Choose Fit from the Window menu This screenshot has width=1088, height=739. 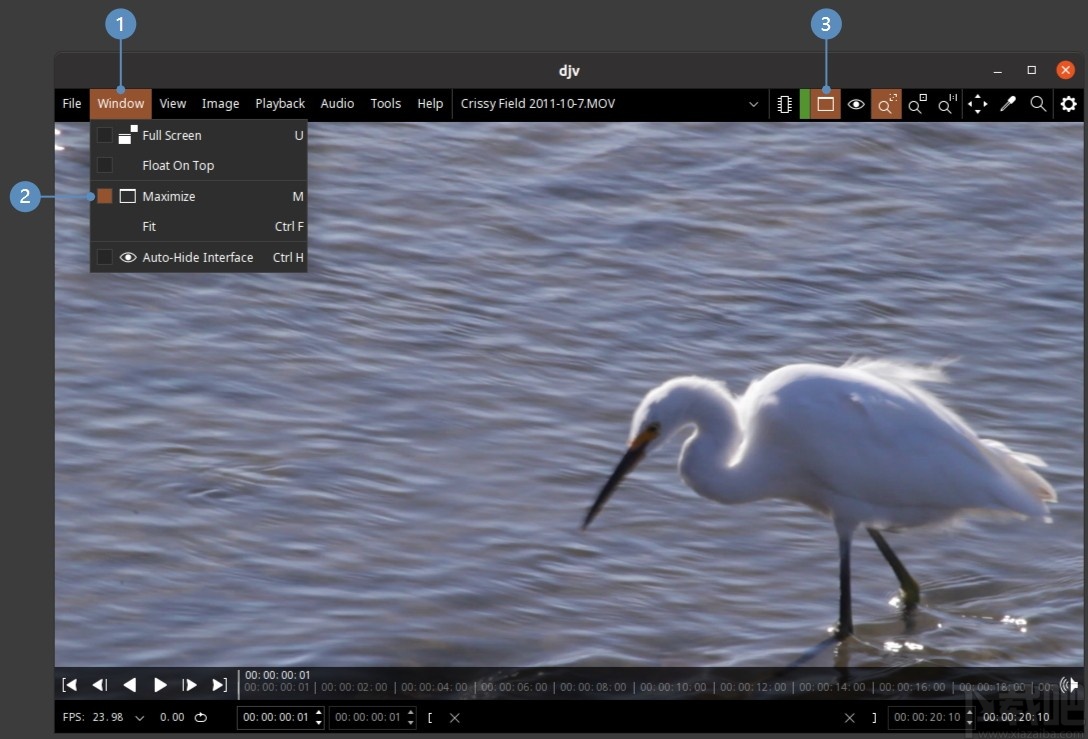point(149,227)
